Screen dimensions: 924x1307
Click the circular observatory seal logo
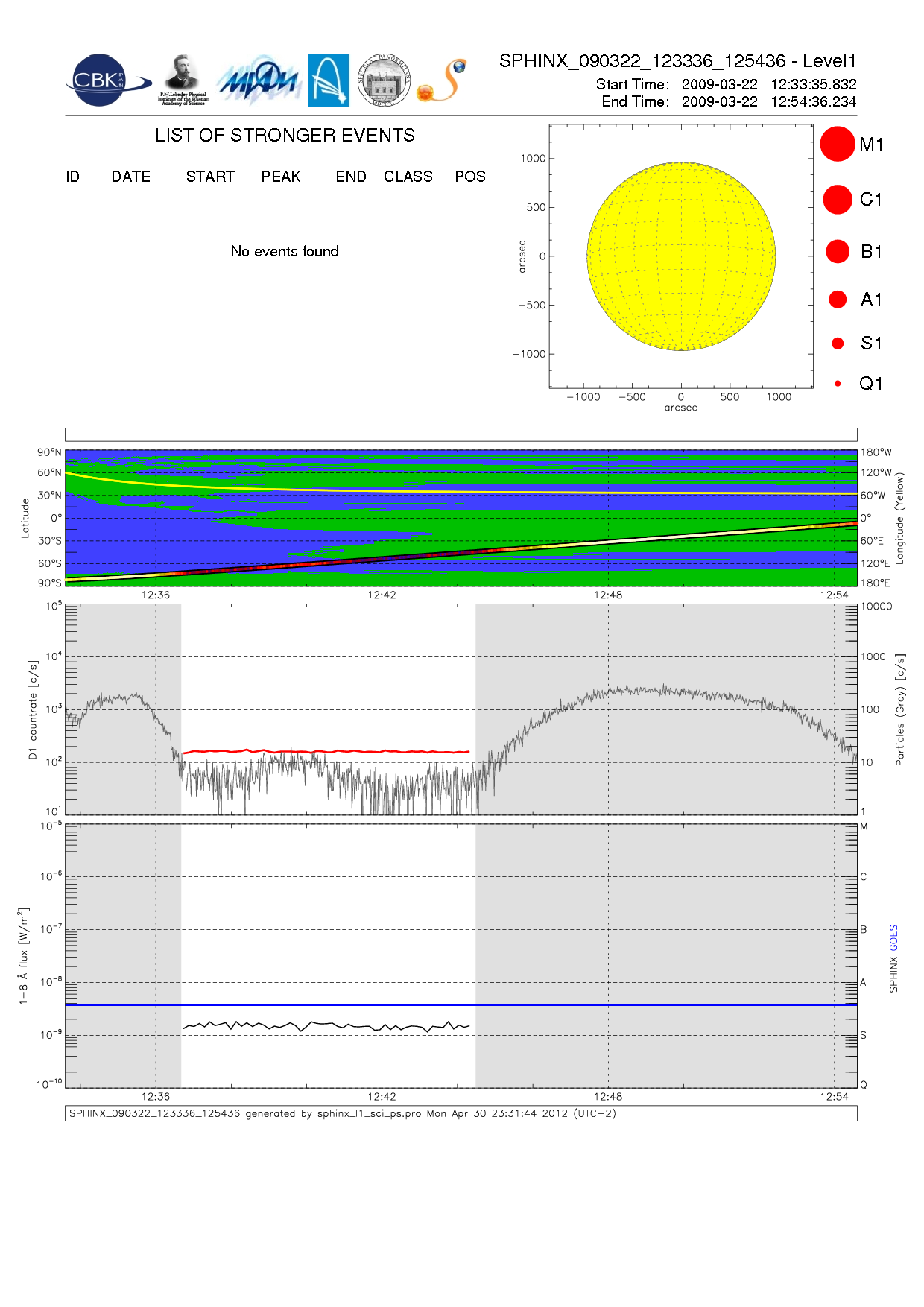point(384,80)
